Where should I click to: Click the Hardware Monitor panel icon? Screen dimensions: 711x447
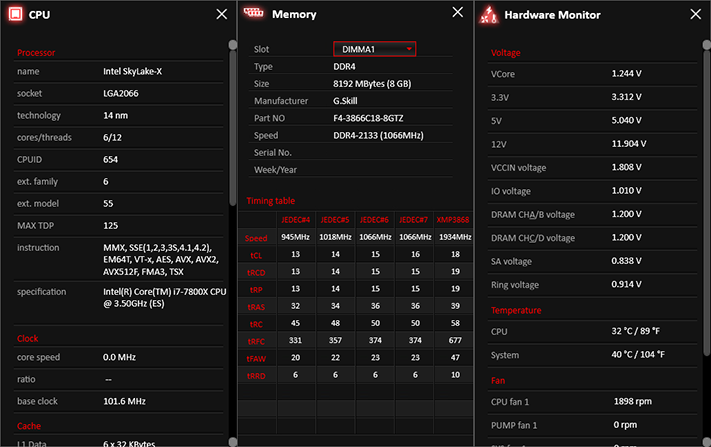pos(489,15)
